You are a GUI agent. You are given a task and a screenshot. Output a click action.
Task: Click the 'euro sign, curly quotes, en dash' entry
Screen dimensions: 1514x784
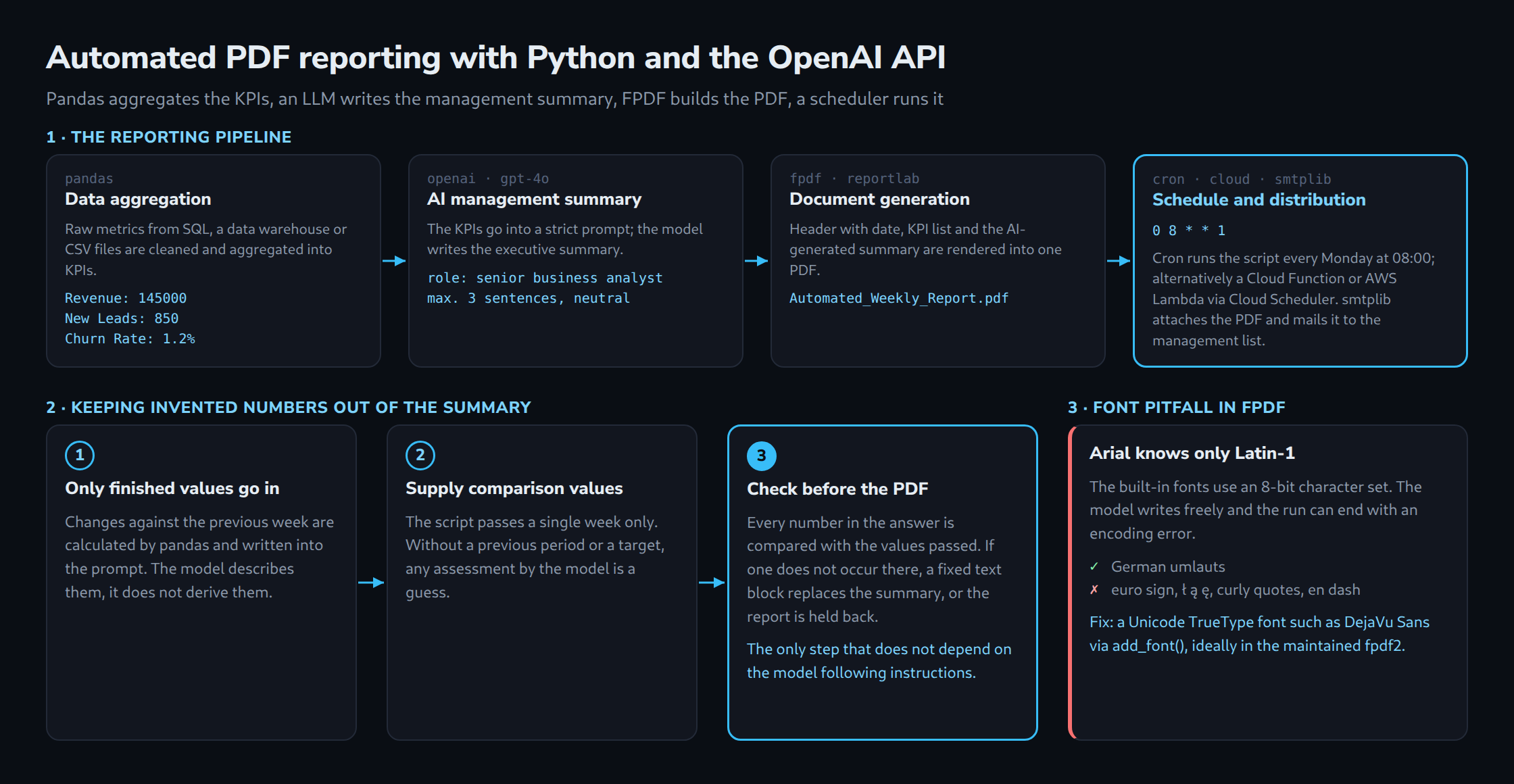(1236, 590)
